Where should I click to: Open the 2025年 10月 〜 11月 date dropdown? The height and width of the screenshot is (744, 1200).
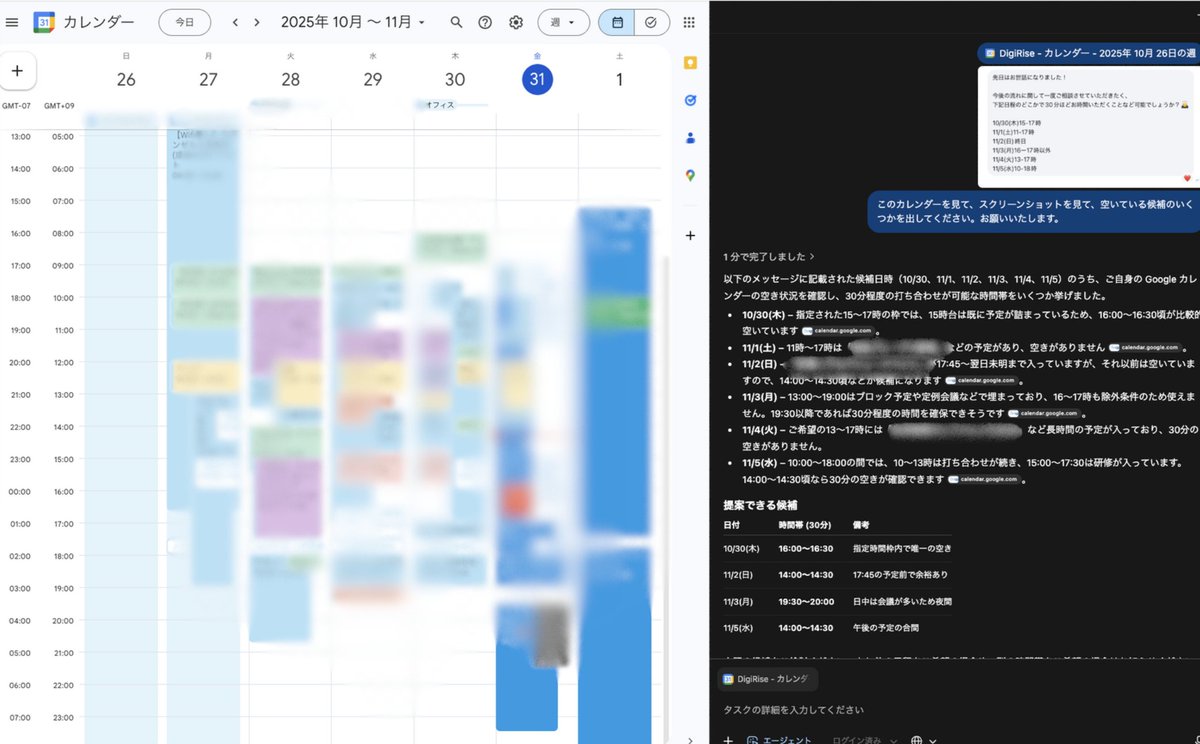[353, 22]
